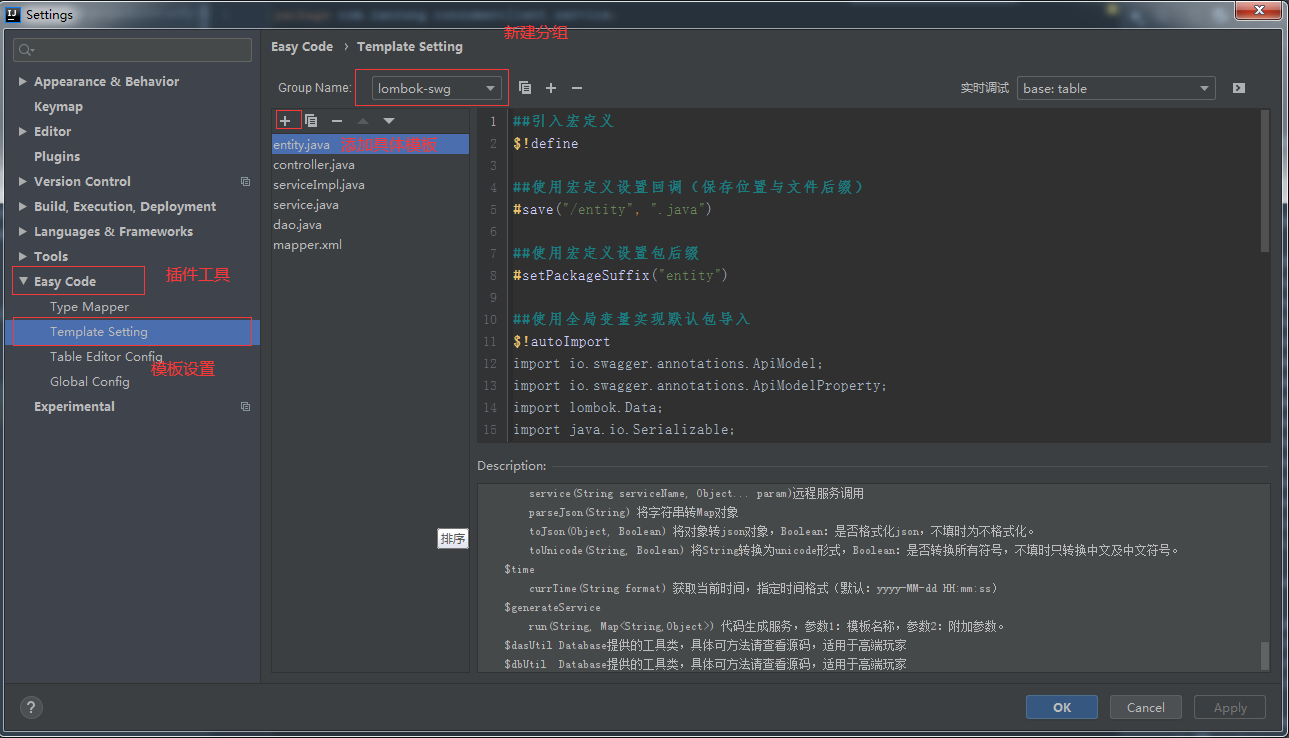Screen dimensions: 1289x738
Task: Move selected template up
Action: (x=363, y=121)
